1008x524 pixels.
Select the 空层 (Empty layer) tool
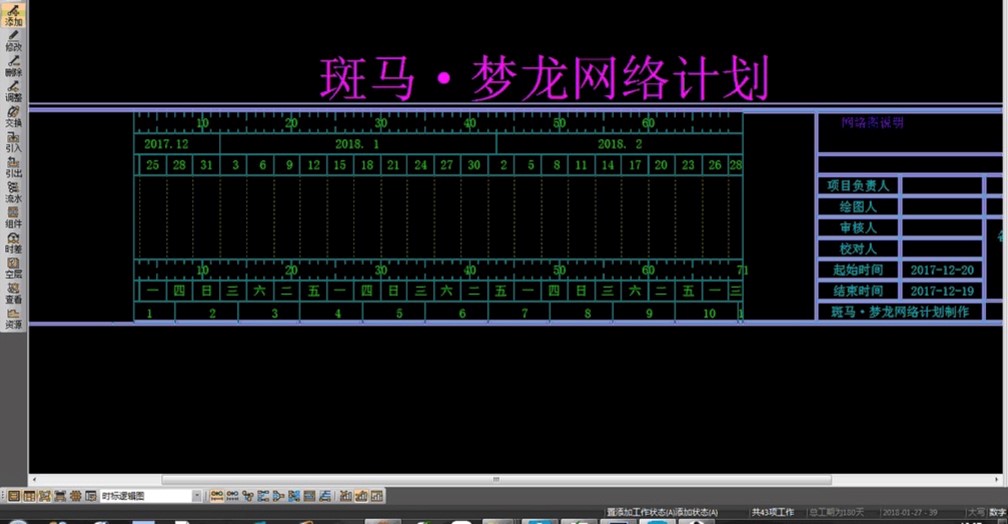13,267
